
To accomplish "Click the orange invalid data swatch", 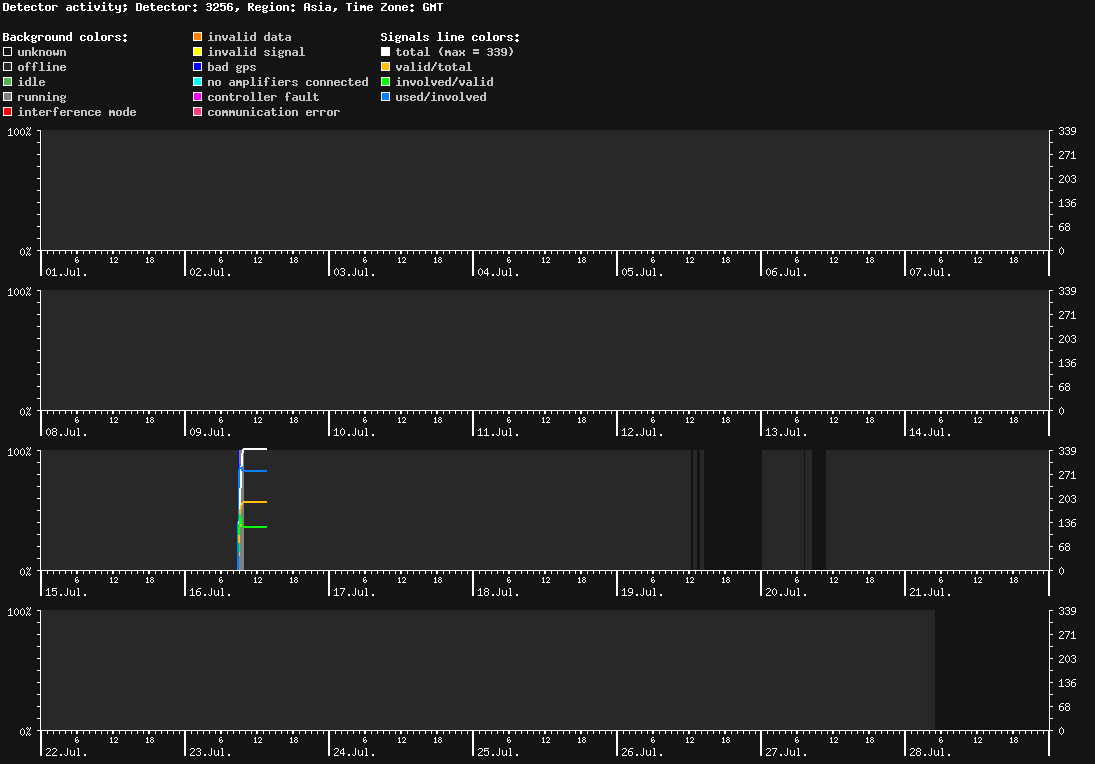I will pos(198,36).
